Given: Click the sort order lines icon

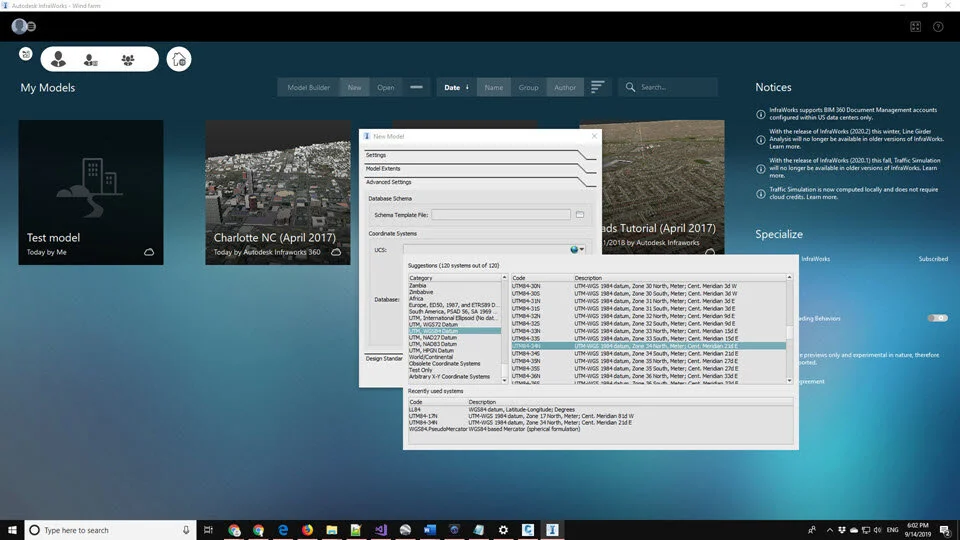Looking at the screenshot, I should tap(598, 87).
